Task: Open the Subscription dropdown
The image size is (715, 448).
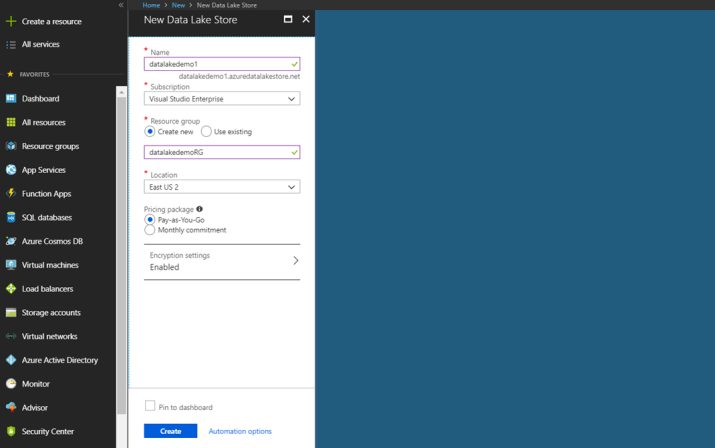Action: tap(221, 99)
